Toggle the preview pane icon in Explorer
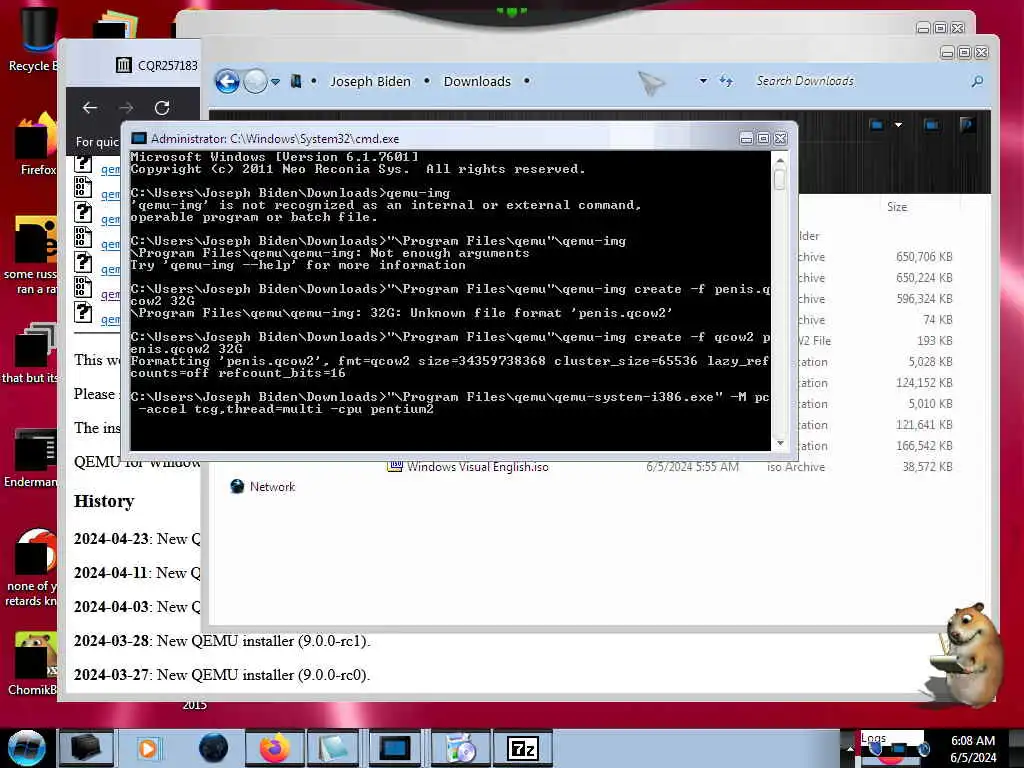 pyautogui.click(x=931, y=125)
